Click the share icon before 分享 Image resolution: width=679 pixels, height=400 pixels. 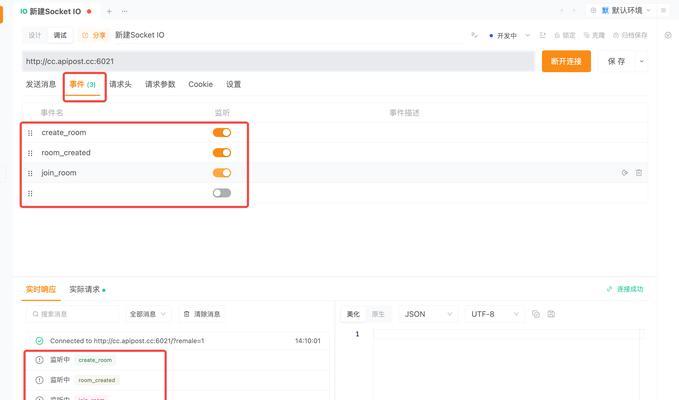tap(85, 35)
